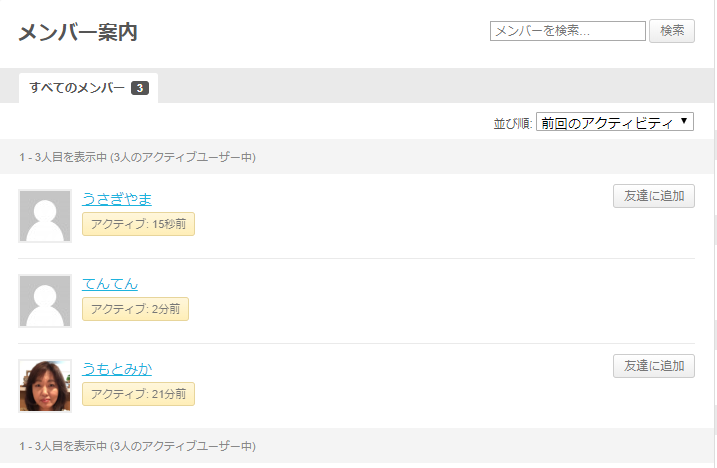Click the アクティブ: 21分前 activity badge
This screenshot has width=717, height=468.
[x=138, y=394]
